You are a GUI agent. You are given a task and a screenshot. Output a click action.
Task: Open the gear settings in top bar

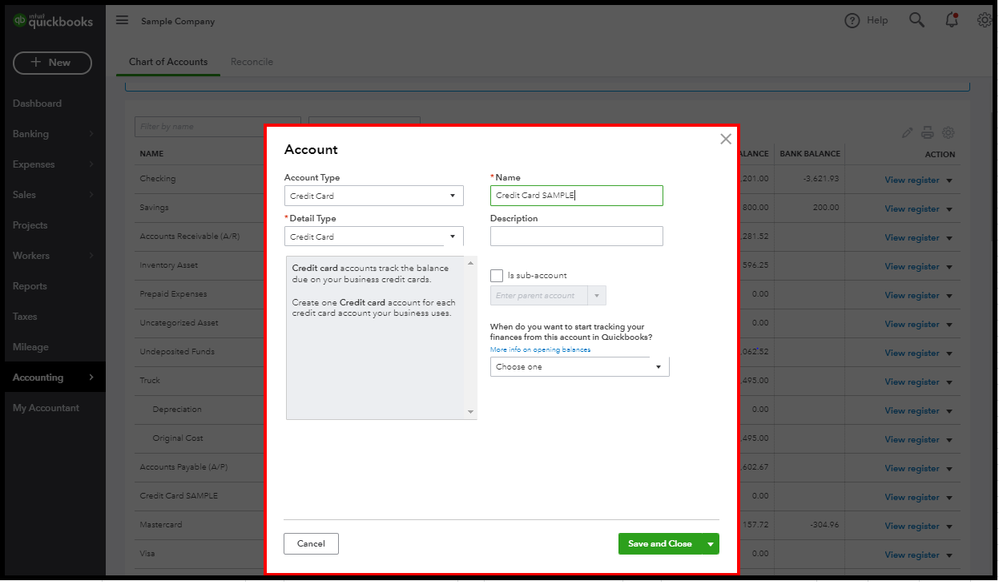click(x=985, y=20)
